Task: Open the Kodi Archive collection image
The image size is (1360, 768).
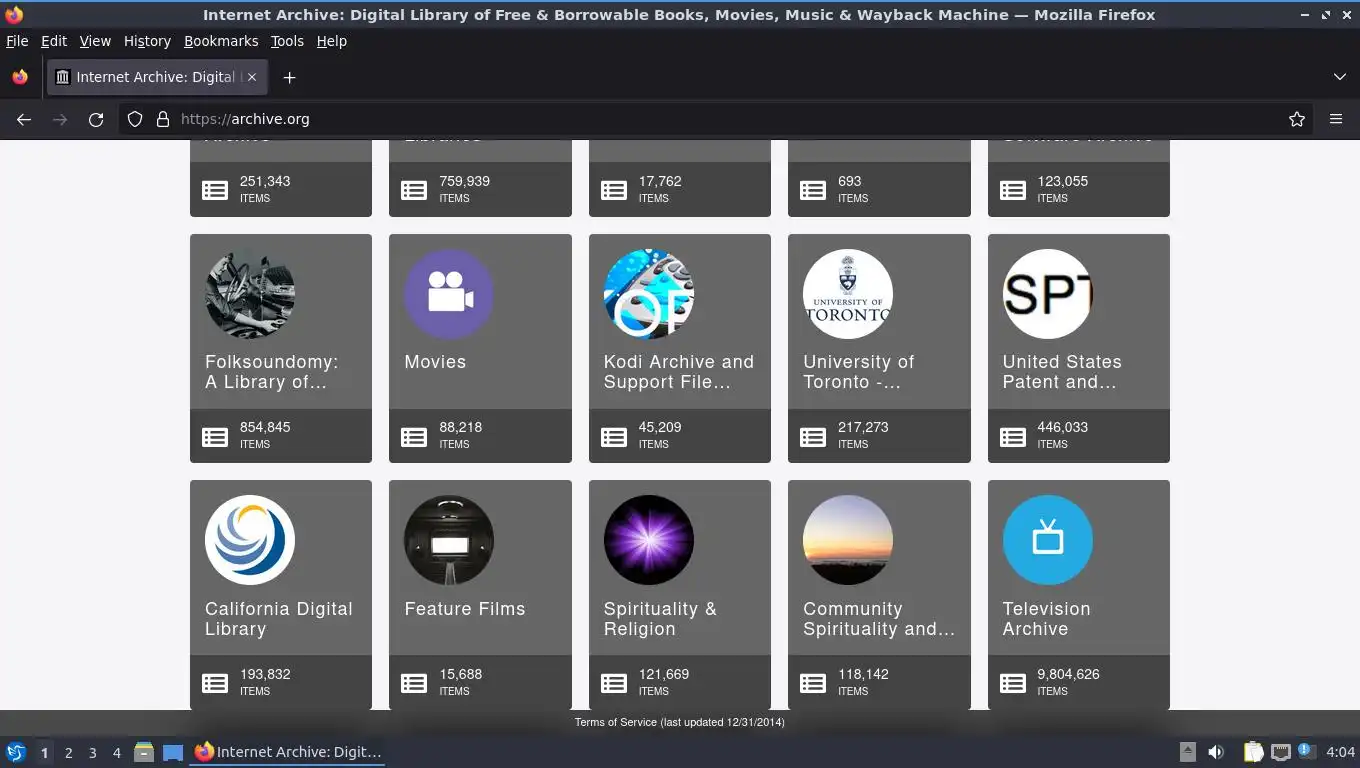Action: [649, 294]
